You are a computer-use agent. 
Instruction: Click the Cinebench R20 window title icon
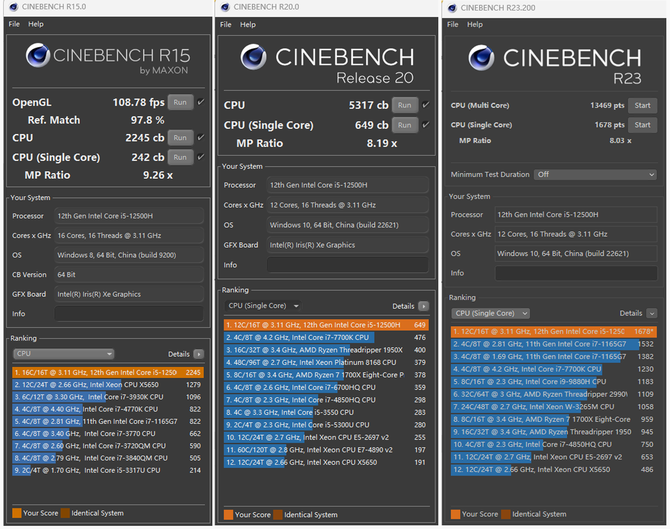pyautogui.click(x=225, y=7)
